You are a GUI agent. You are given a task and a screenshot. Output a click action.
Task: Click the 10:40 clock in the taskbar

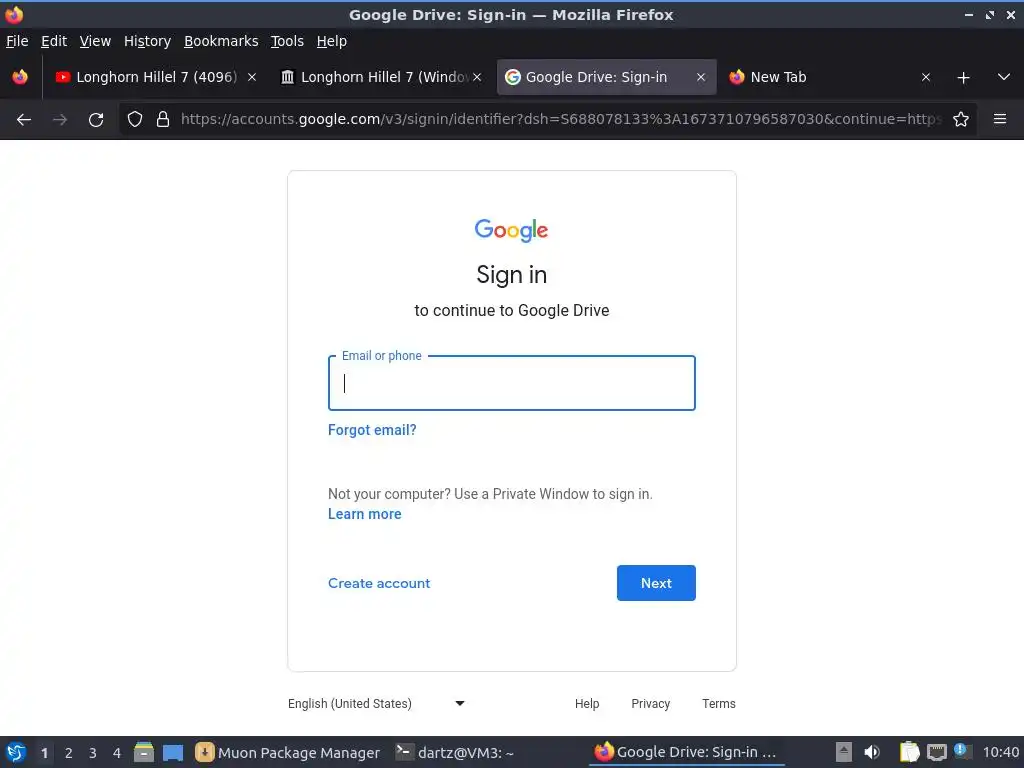click(x=1000, y=752)
